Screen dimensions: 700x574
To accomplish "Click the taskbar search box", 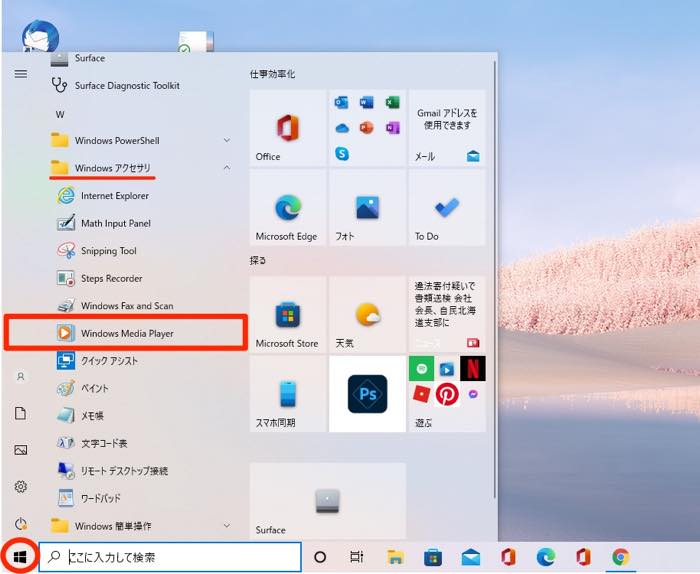I will tap(170, 557).
